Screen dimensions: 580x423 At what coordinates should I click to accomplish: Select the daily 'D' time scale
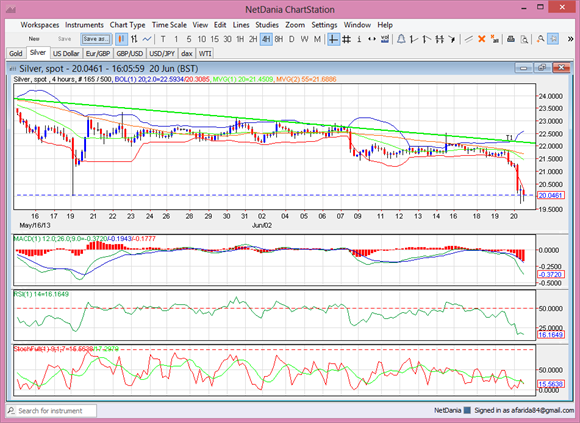point(291,39)
